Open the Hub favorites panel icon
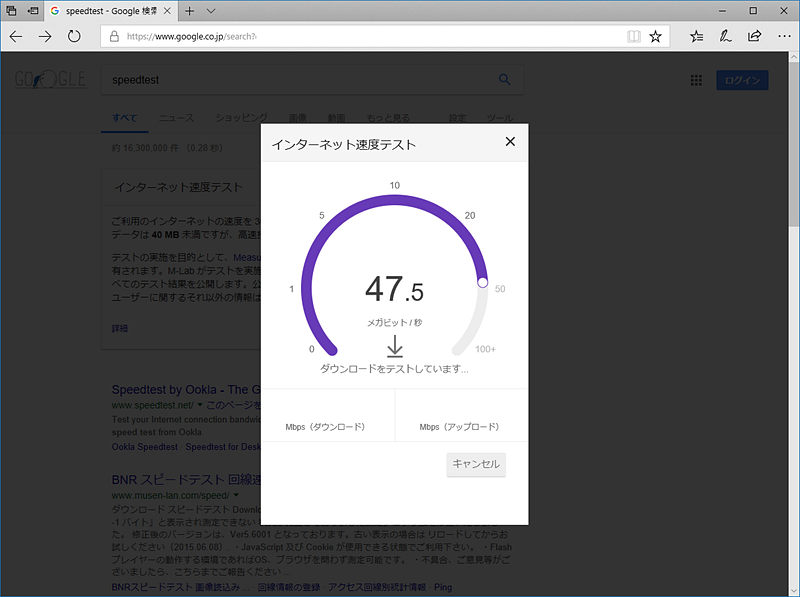 coord(697,36)
